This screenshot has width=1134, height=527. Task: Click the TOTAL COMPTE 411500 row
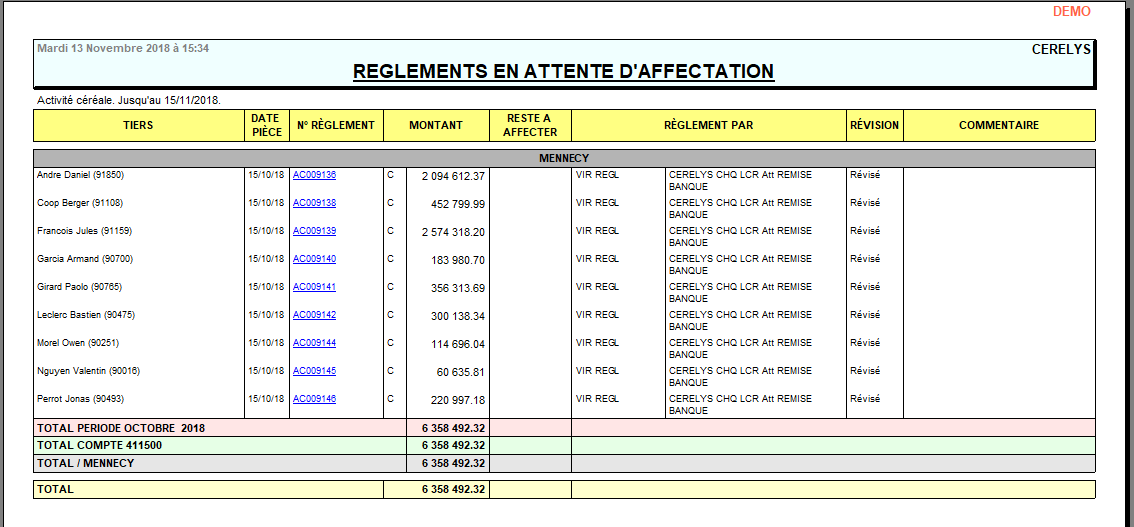pos(99,446)
